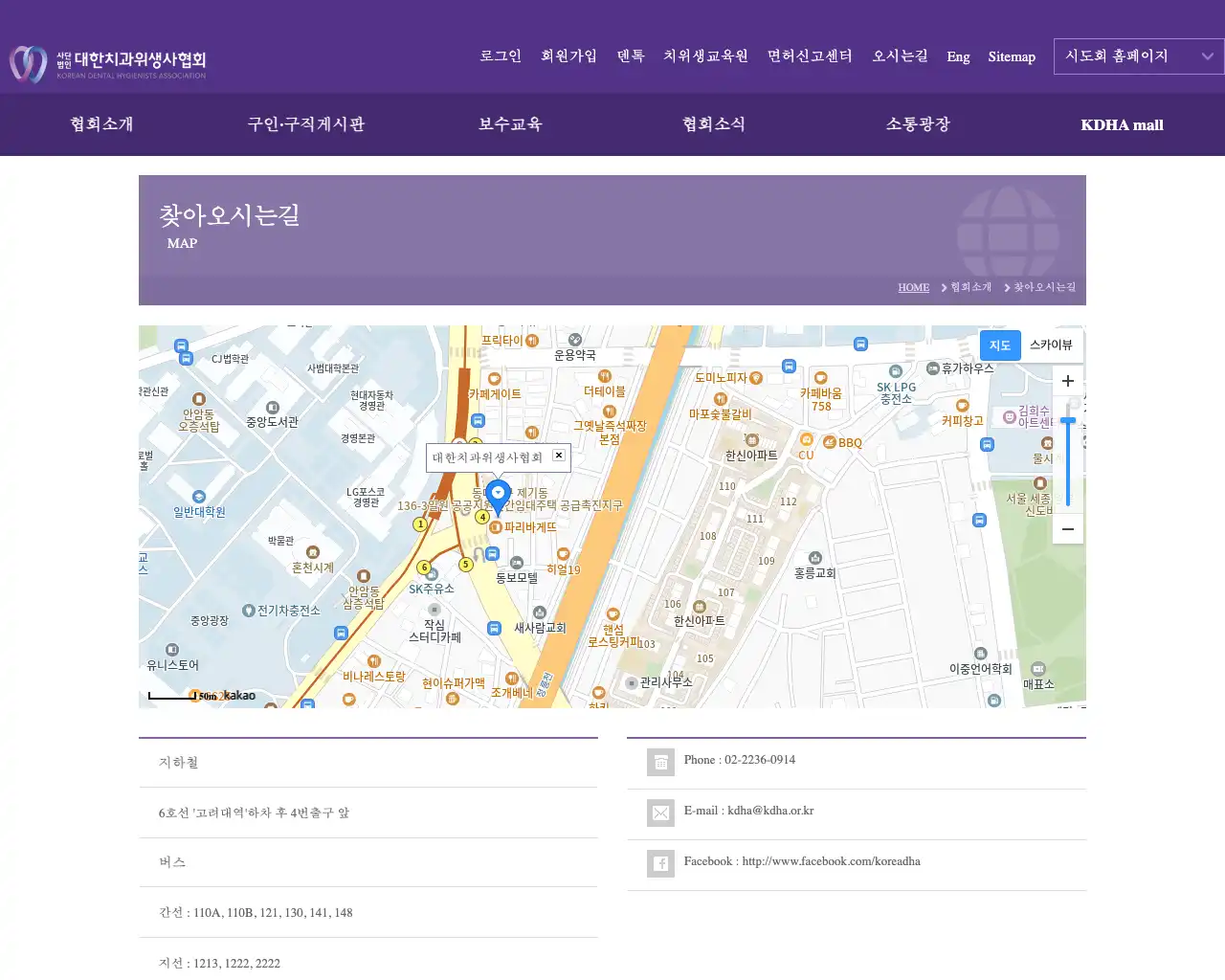
Task: Click the Facebook icon next to the URL
Action: (x=660, y=863)
